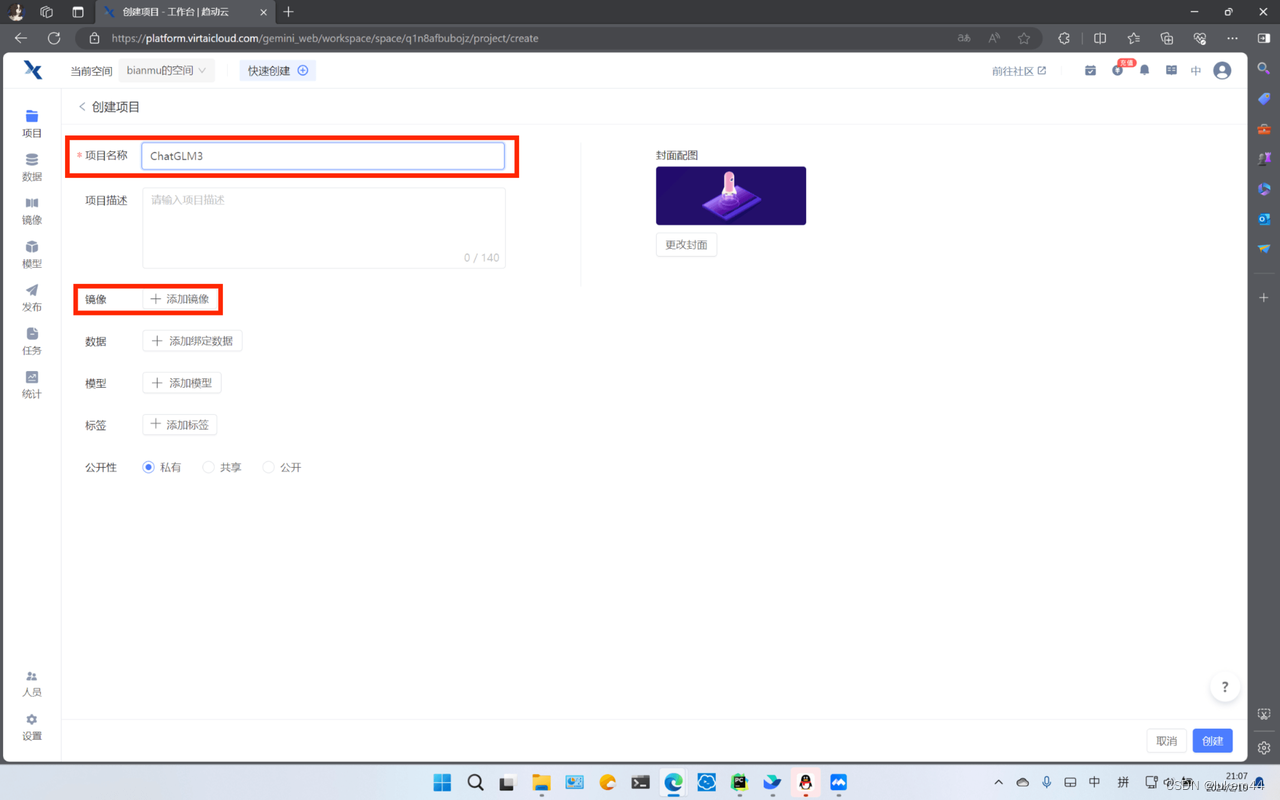Go to 镜像 in the left sidebar
1280x800 pixels.
point(32,210)
